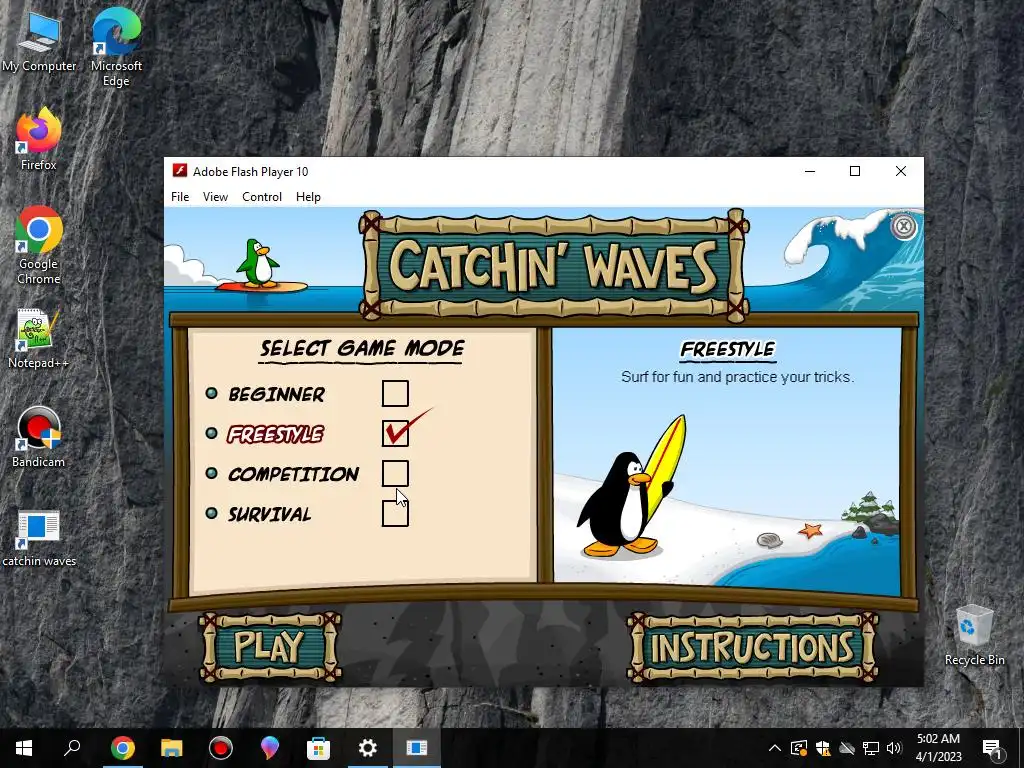The image size is (1024, 768).
Task: Open the File menu
Action: point(180,197)
